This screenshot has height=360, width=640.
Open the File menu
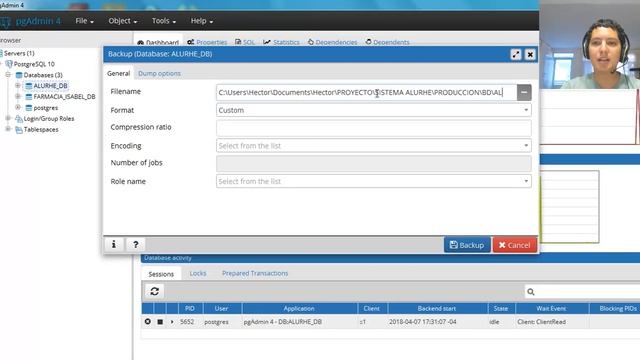click(84, 21)
